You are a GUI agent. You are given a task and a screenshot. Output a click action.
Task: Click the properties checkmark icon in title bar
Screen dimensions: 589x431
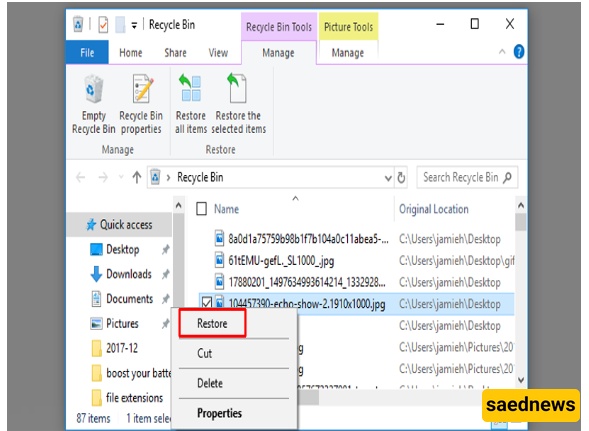(x=103, y=25)
